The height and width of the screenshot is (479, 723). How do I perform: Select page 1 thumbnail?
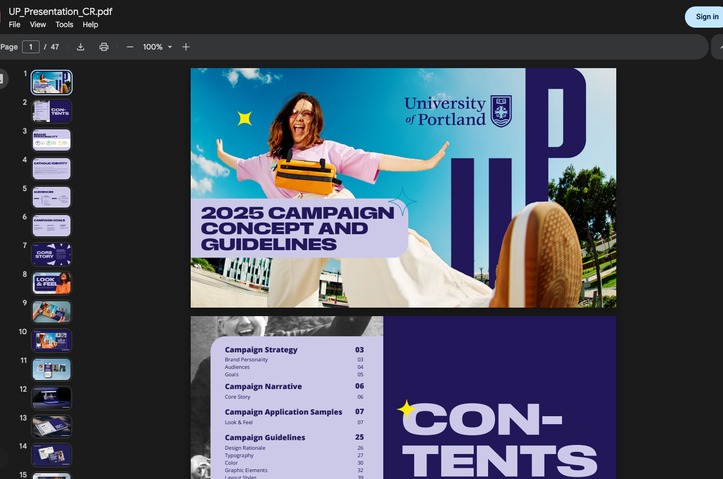point(52,83)
